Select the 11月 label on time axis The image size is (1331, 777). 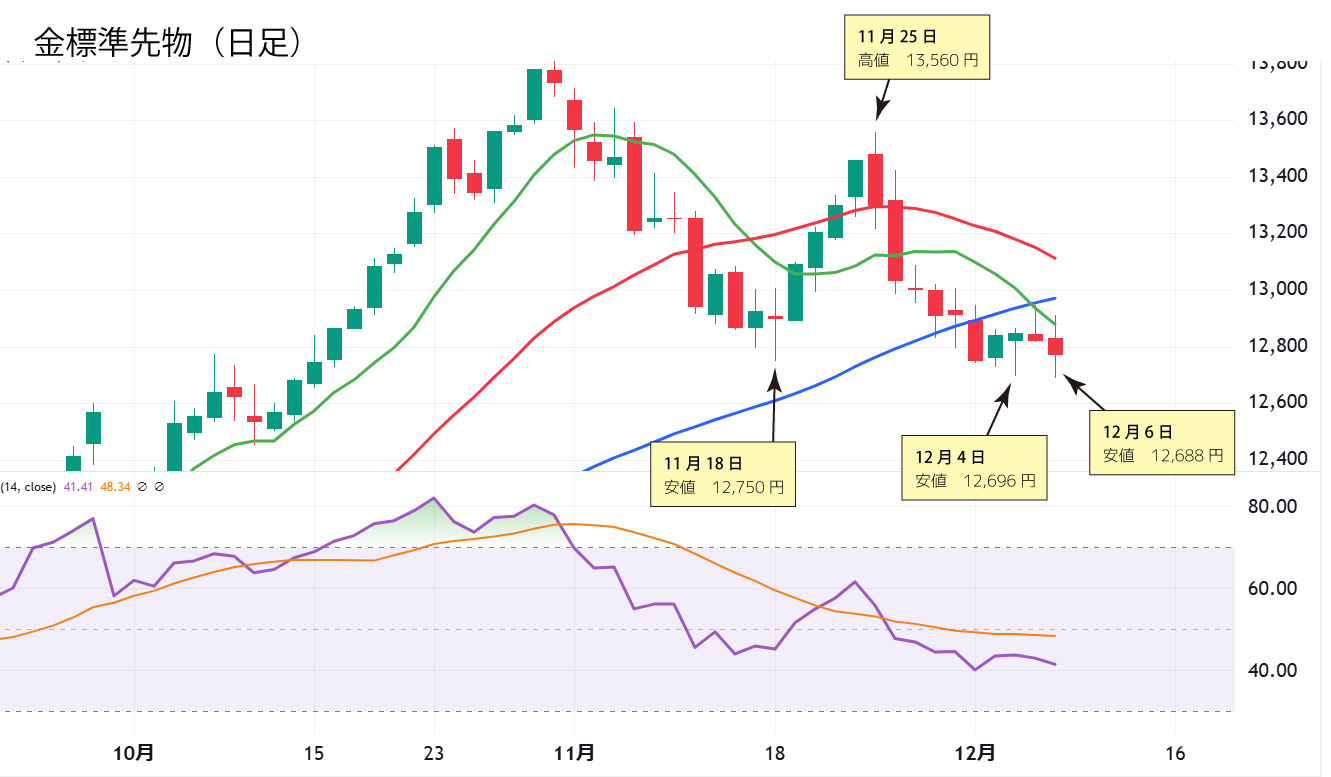(574, 752)
